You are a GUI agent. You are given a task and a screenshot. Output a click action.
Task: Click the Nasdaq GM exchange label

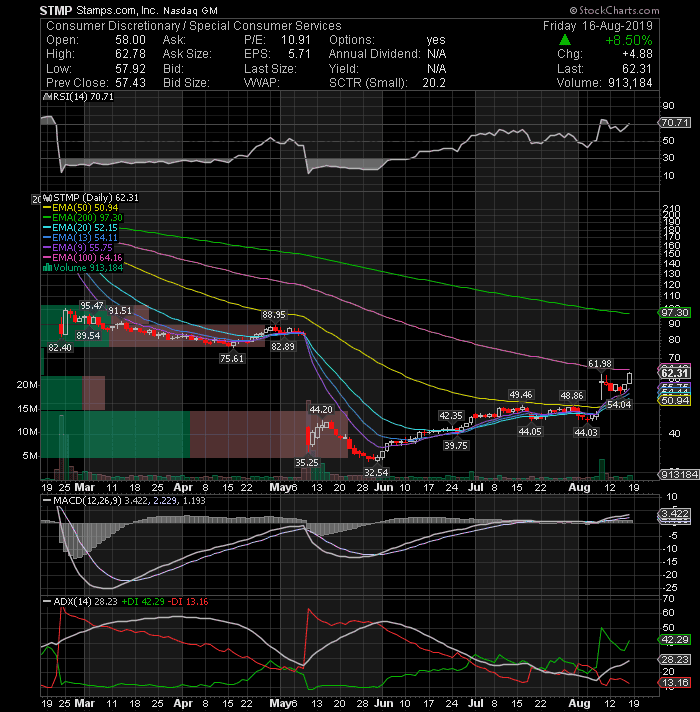(190, 10)
